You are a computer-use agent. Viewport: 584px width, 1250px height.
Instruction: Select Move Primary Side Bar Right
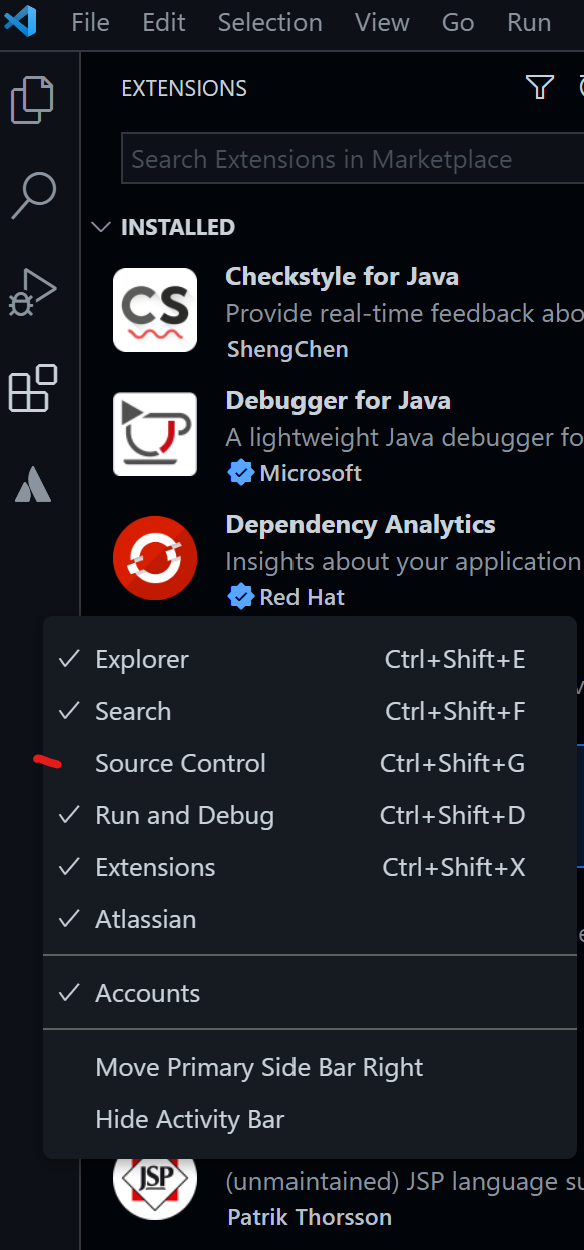(259, 1067)
